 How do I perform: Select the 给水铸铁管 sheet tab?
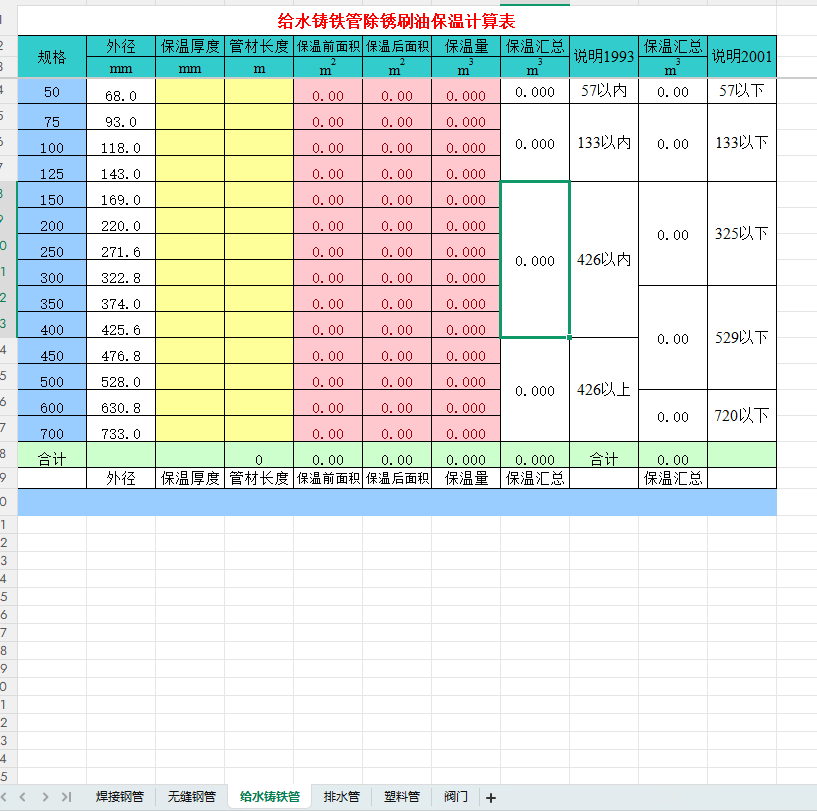[x=269, y=797]
